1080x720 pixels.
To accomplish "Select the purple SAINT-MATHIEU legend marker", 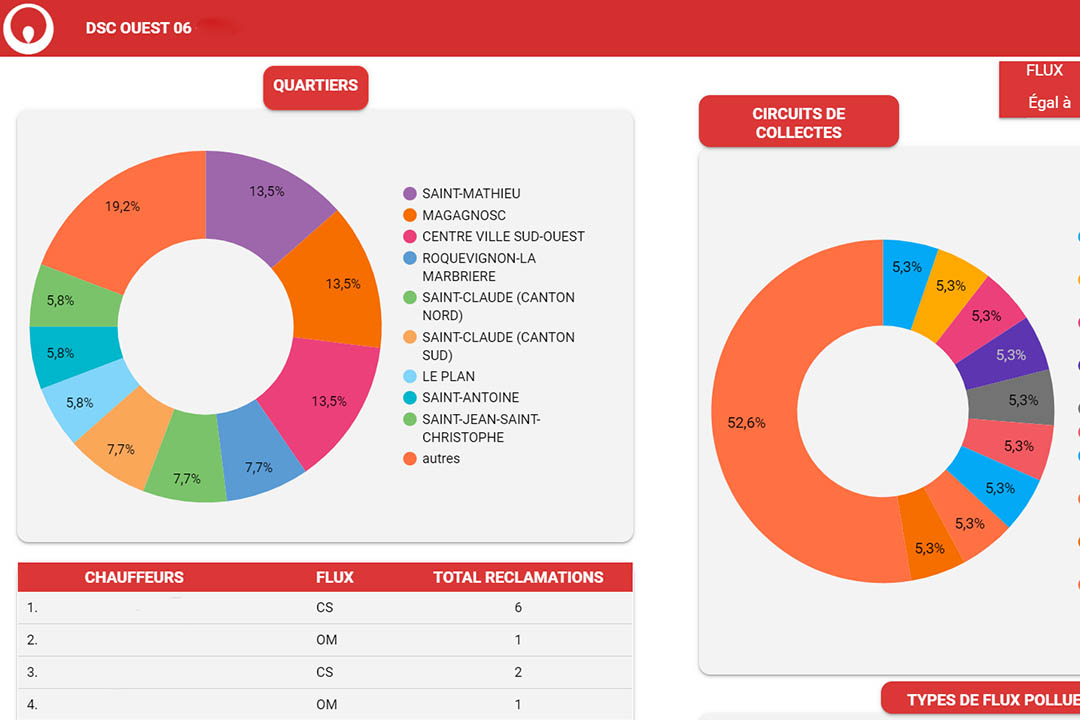I will click(x=410, y=194).
